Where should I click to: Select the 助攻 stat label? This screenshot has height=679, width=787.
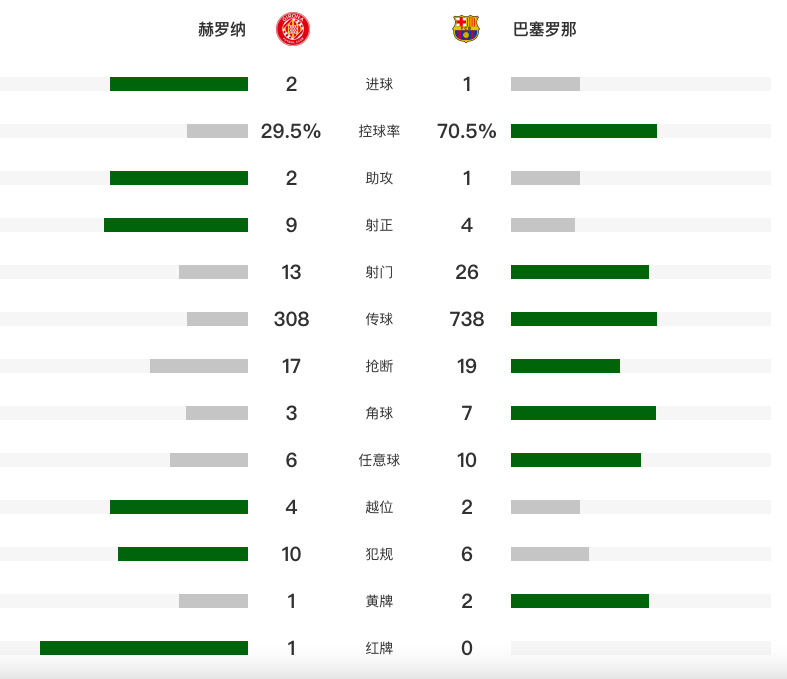[x=379, y=178]
